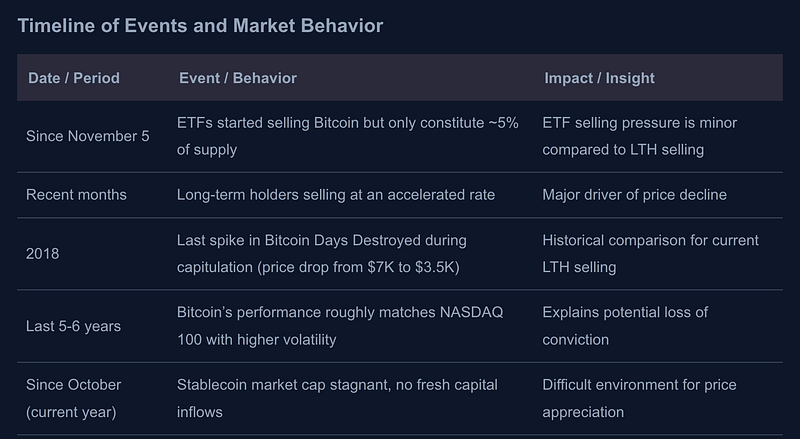Select the 'Explains potential loss of conviction' cell
Viewport: 800px width, 439px height.
[x=625, y=325]
